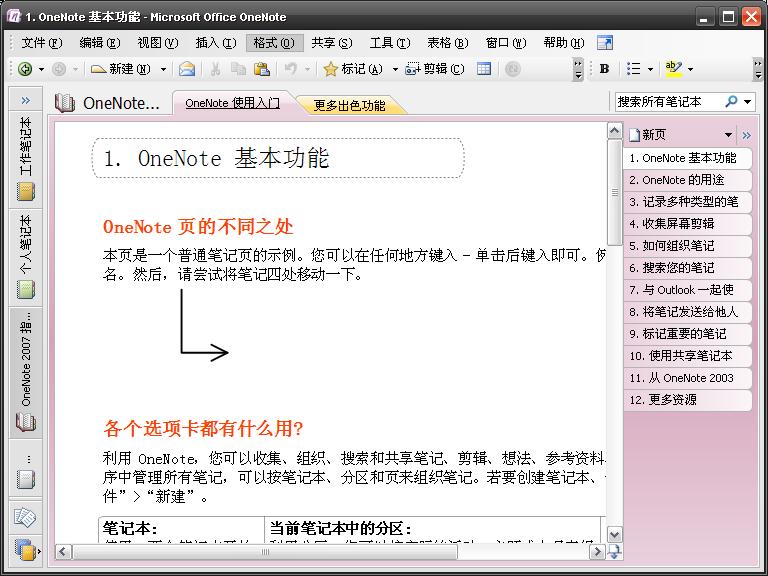Click the yellow highlighter icon
768x576 pixels.
pos(673,69)
